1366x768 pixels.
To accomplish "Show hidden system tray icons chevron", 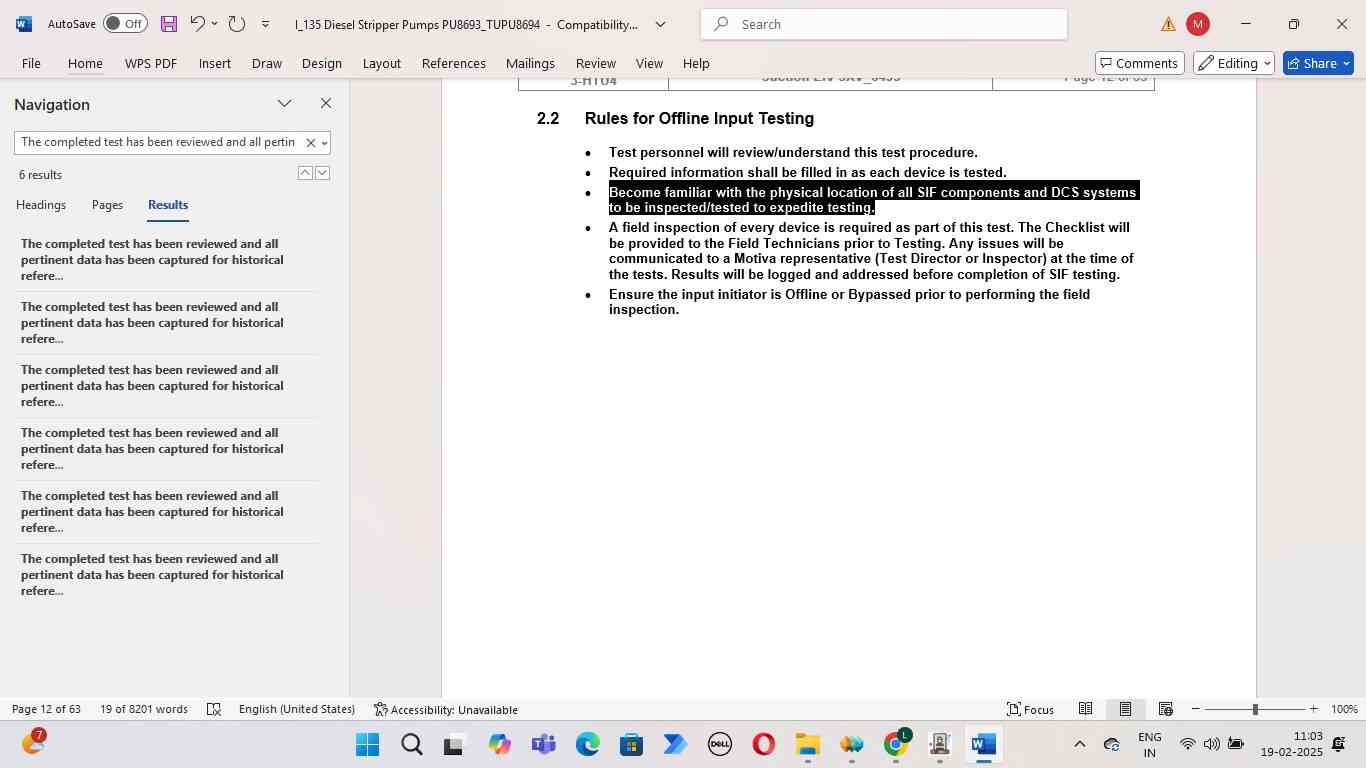I will coord(1079,744).
